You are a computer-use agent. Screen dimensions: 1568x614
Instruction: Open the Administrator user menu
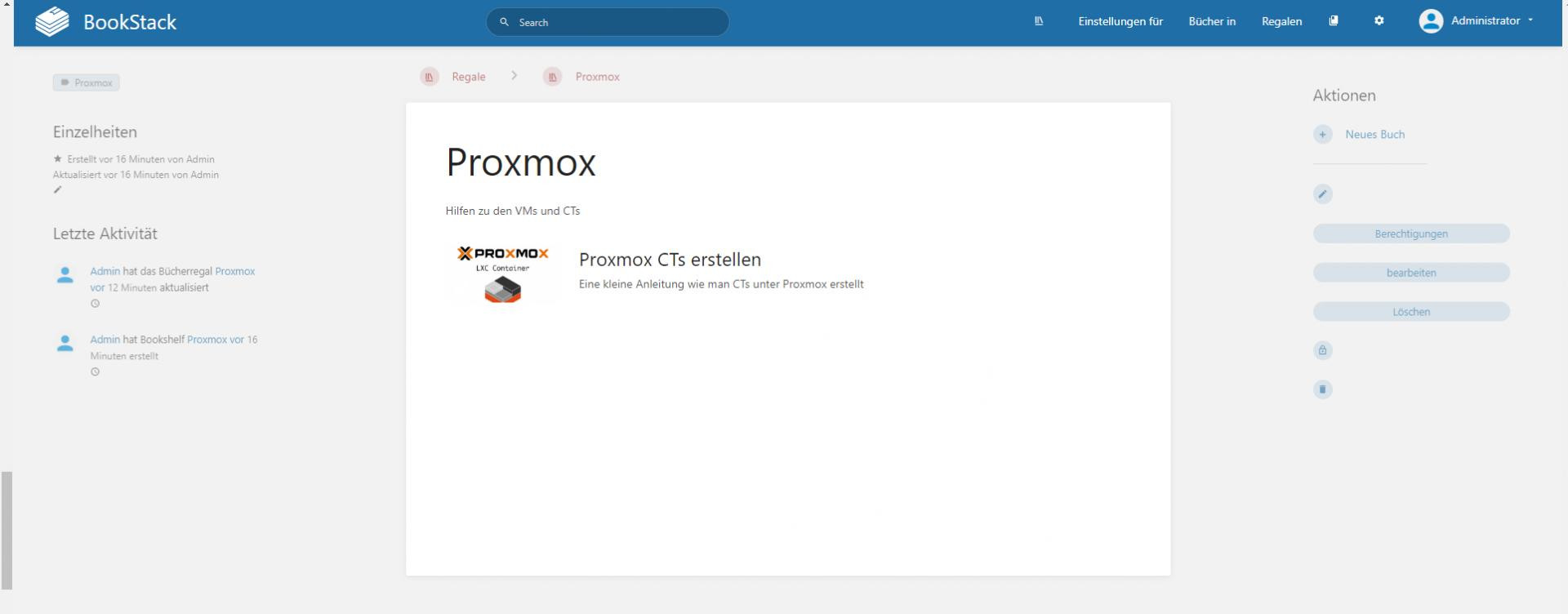1477,21
